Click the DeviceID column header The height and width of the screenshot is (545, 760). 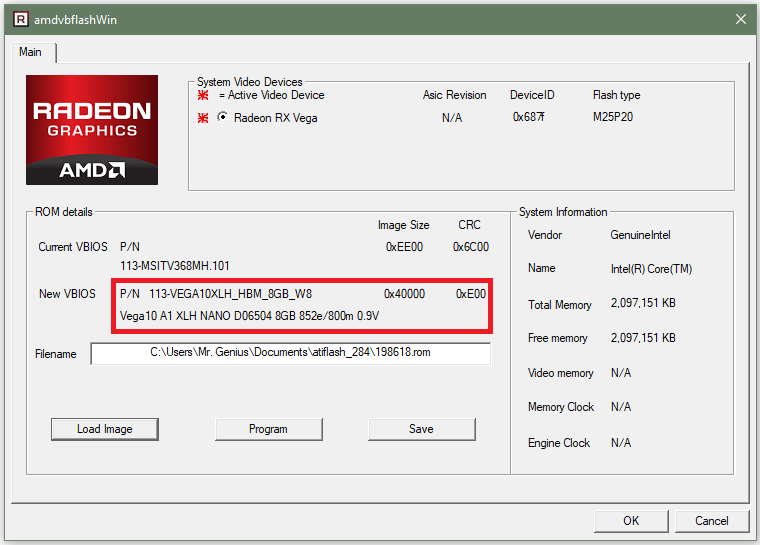(x=532, y=95)
